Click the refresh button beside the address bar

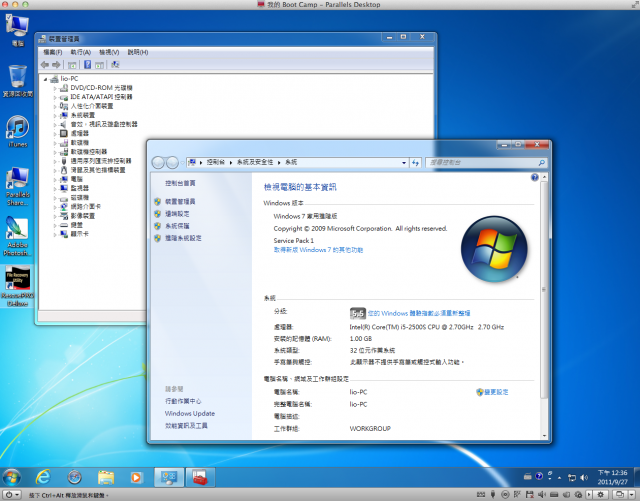click(x=416, y=163)
